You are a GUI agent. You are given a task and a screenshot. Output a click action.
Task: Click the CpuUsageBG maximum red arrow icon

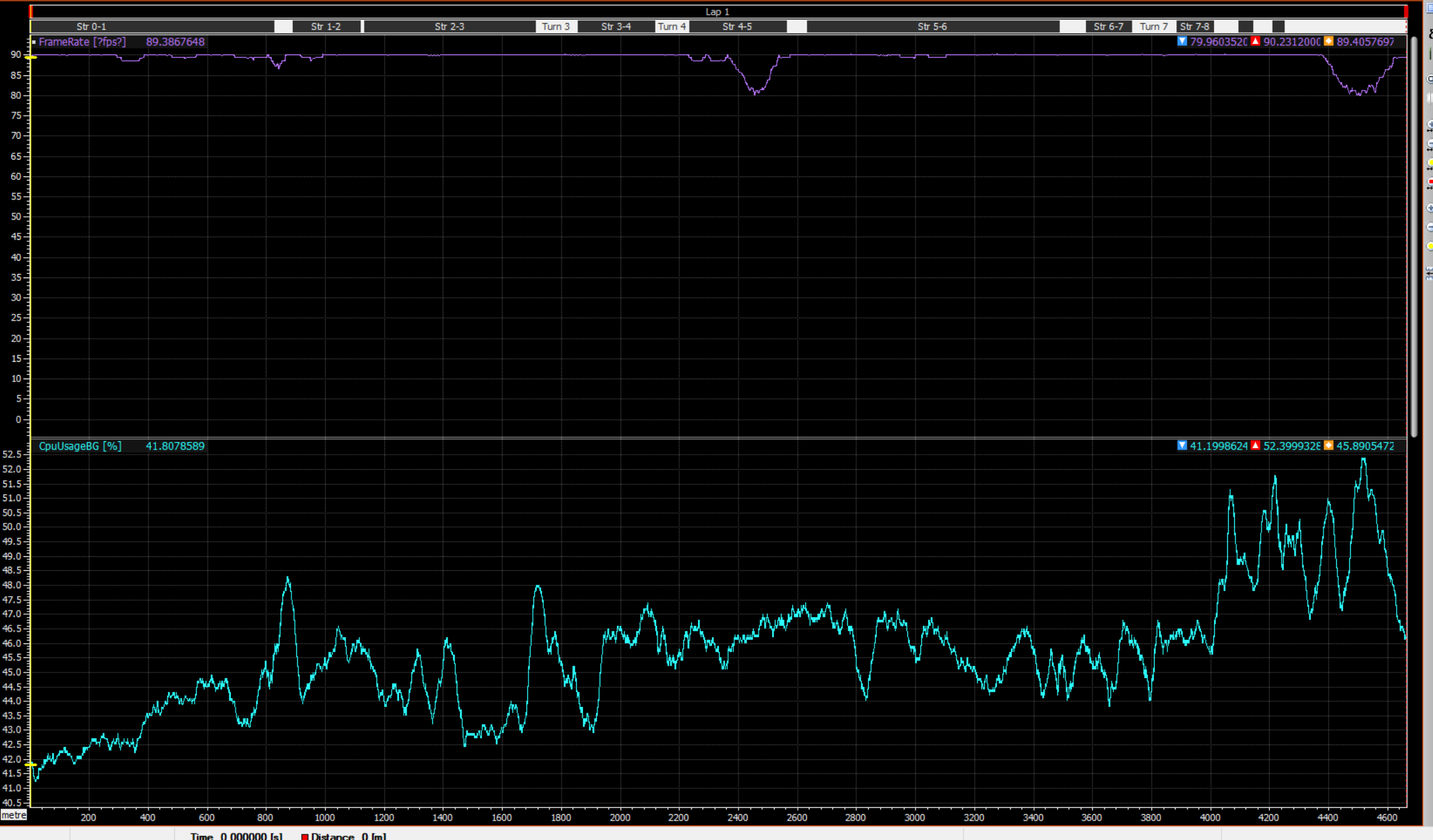click(x=1255, y=446)
